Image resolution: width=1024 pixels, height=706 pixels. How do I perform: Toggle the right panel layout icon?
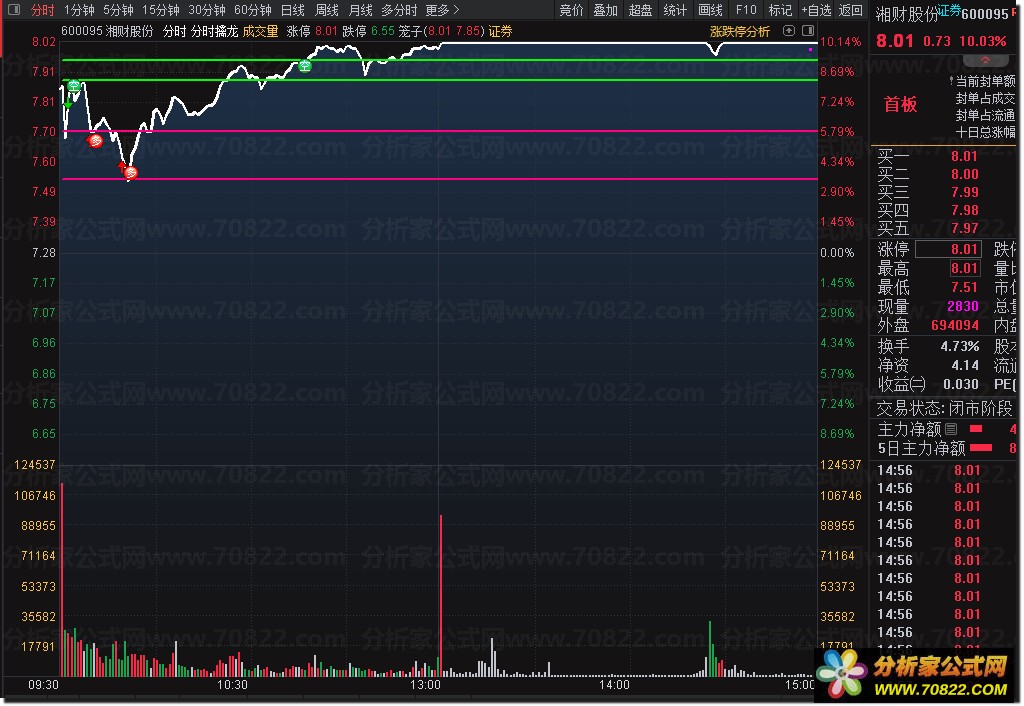[808, 31]
